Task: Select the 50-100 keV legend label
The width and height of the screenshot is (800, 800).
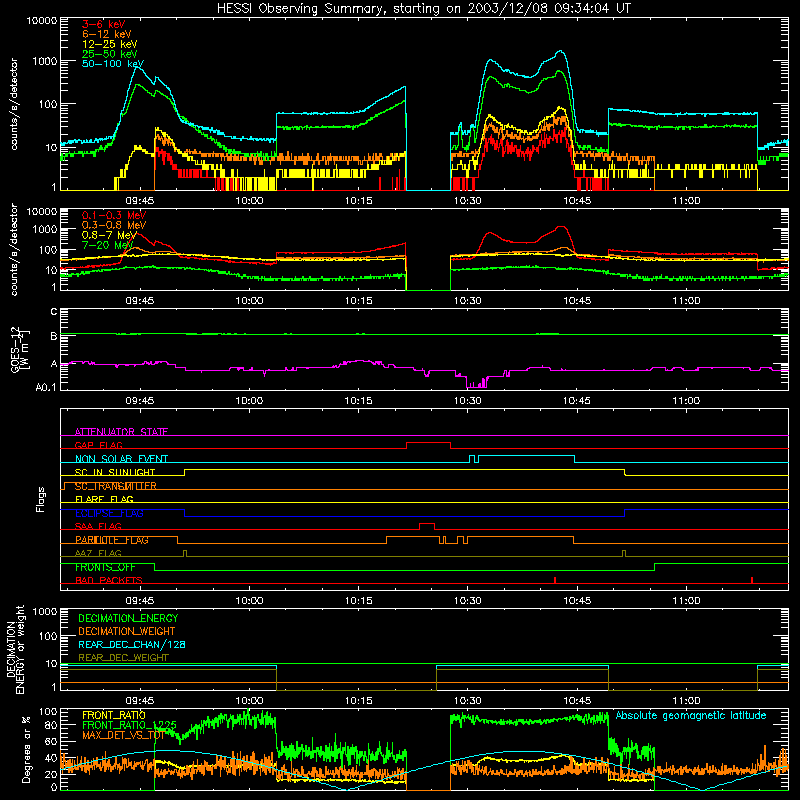Action: [113, 64]
